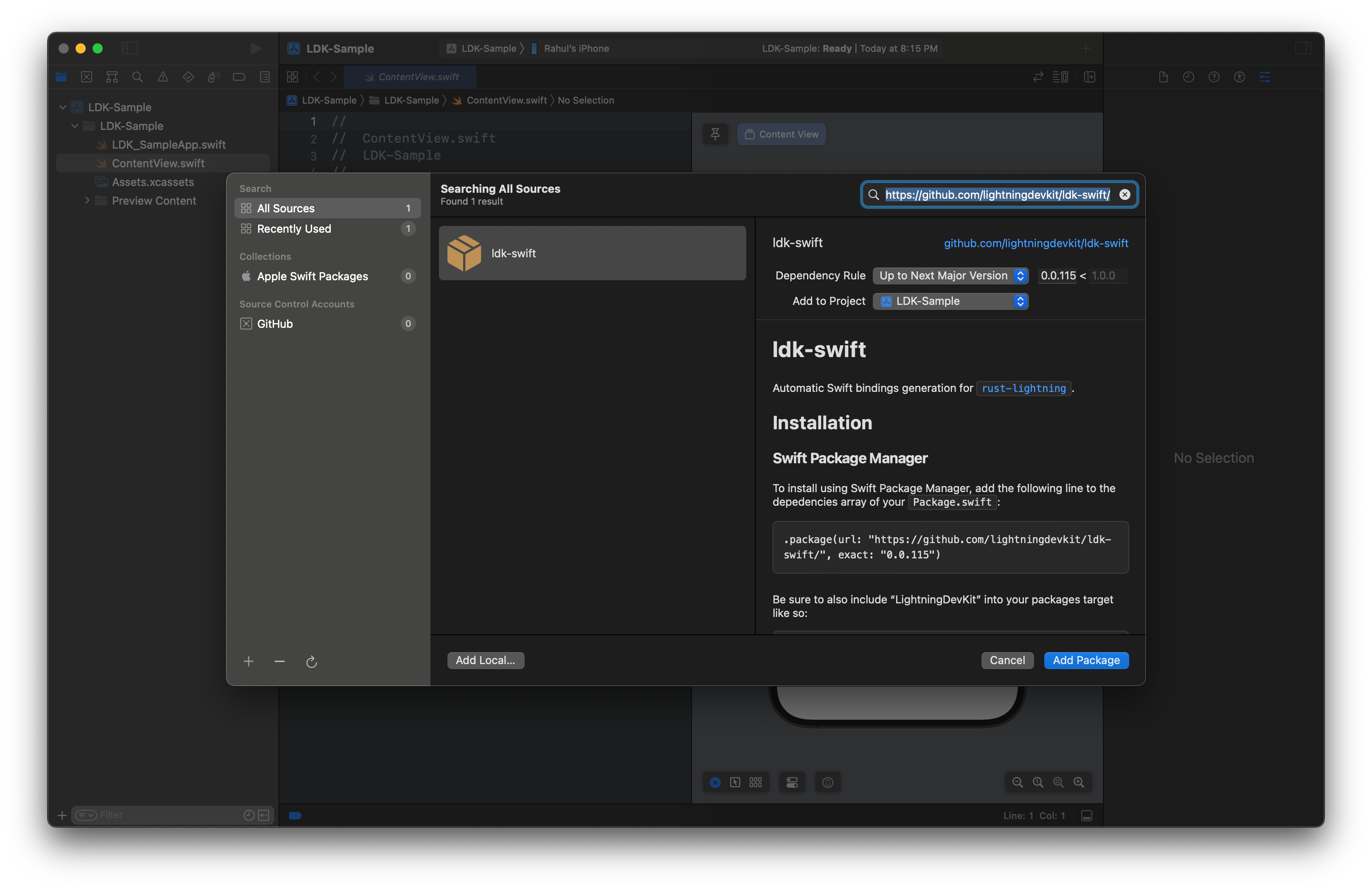The image size is (1372, 890).
Task: Toggle the inspector panel visibility
Action: [x=1303, y=48]
